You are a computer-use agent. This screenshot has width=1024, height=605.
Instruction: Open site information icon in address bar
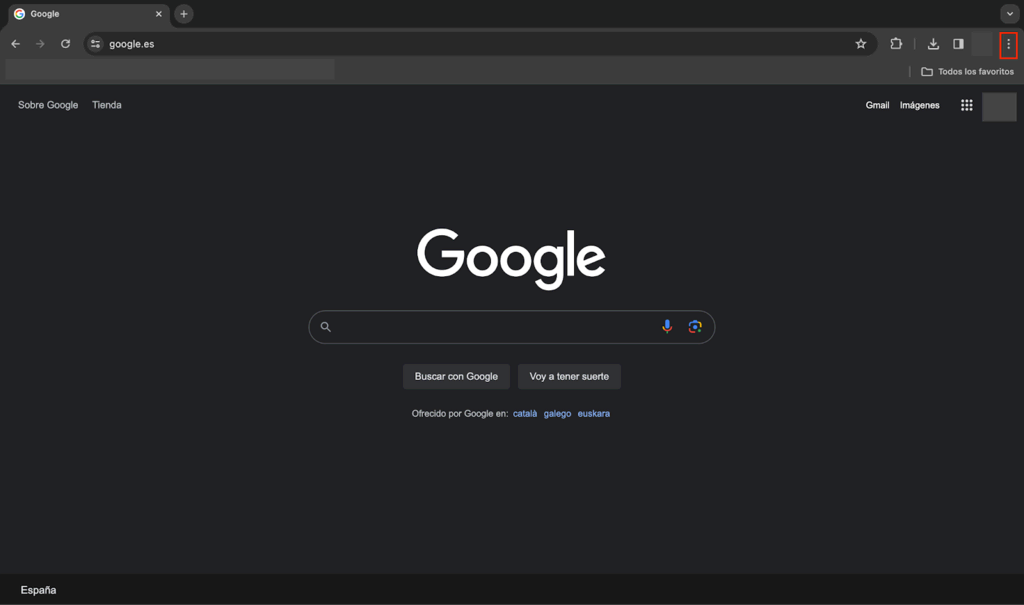(95, 44)
